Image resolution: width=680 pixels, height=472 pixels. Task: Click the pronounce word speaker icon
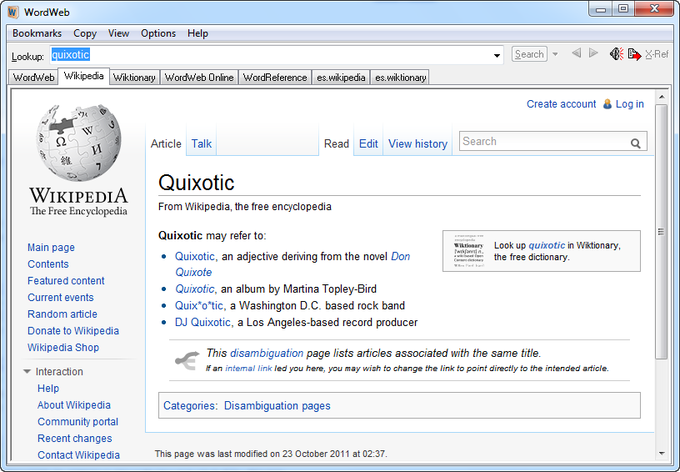(x=617, y=54)
